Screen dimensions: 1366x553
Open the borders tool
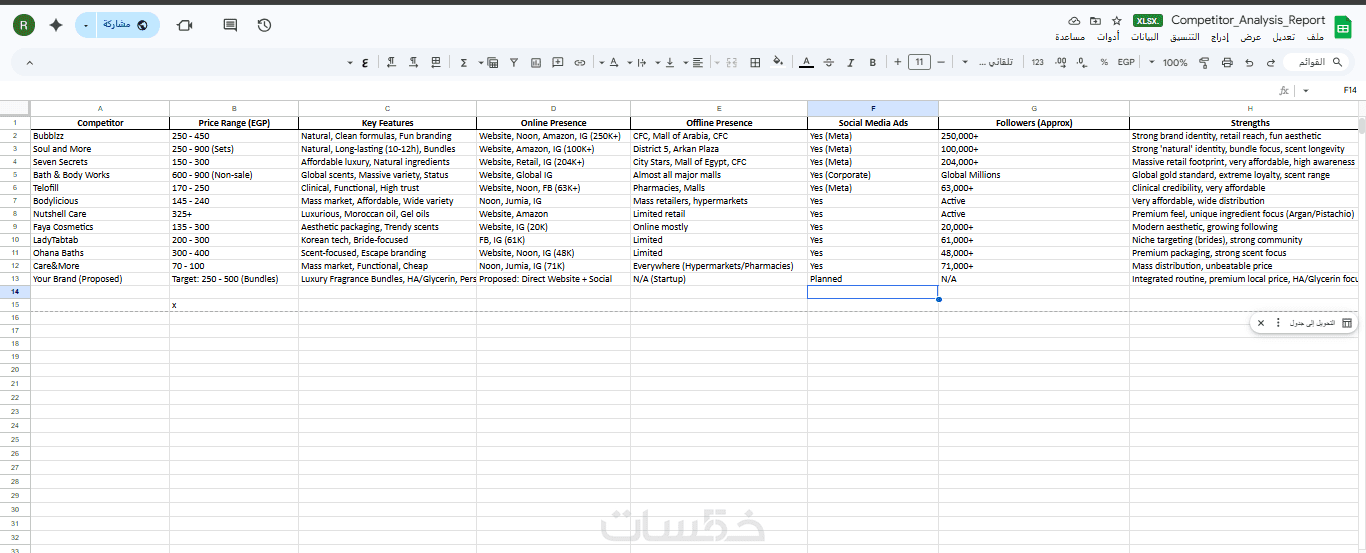[755, 62]
